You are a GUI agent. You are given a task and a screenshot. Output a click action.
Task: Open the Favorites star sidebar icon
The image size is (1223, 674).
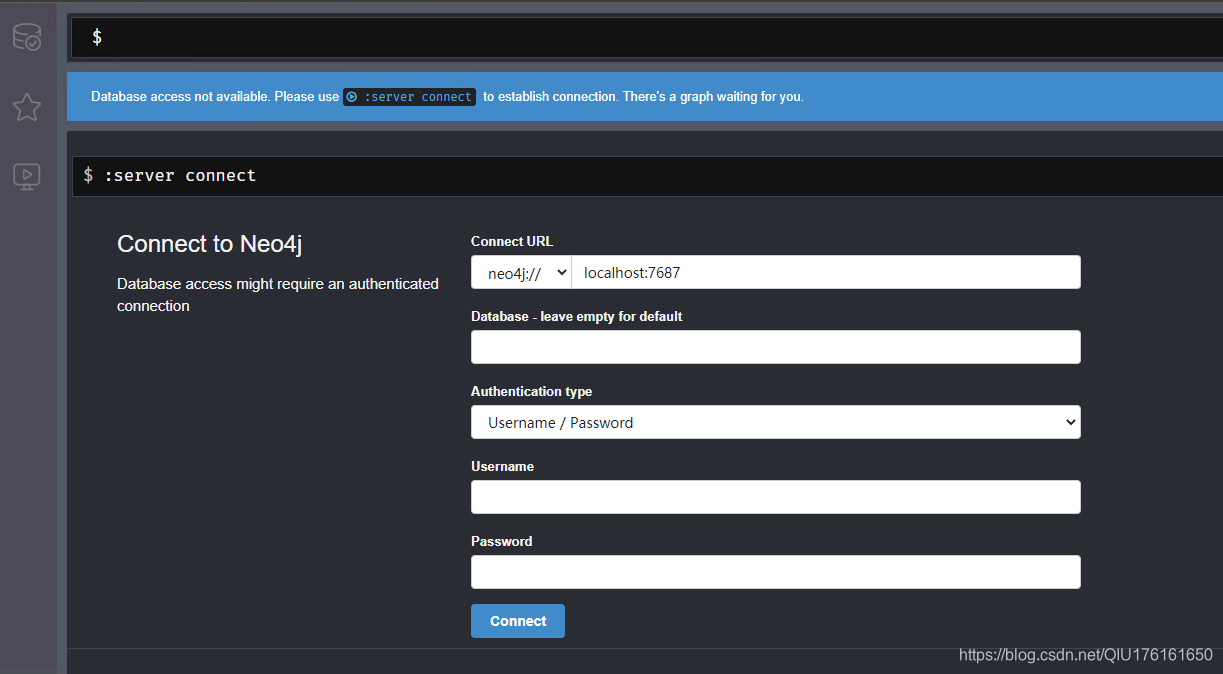[27, 107]
